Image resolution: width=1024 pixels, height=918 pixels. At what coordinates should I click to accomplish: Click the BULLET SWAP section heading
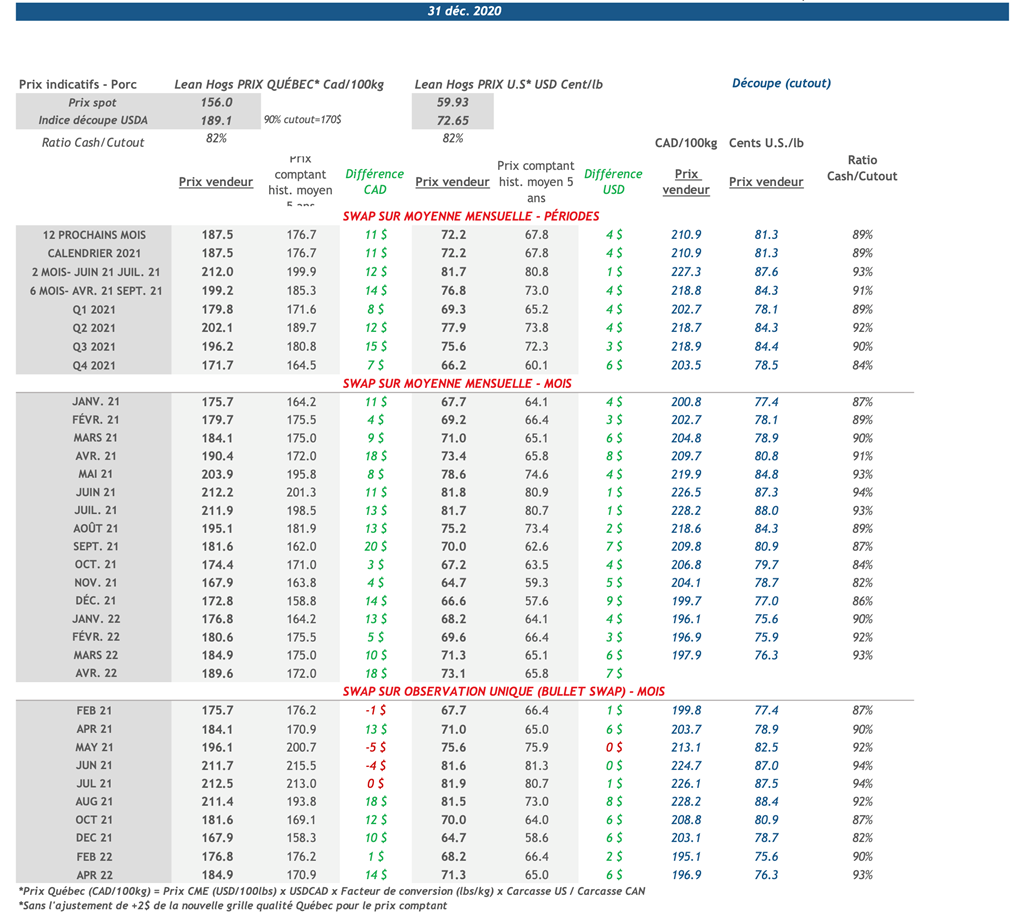(x=503, y=691)
